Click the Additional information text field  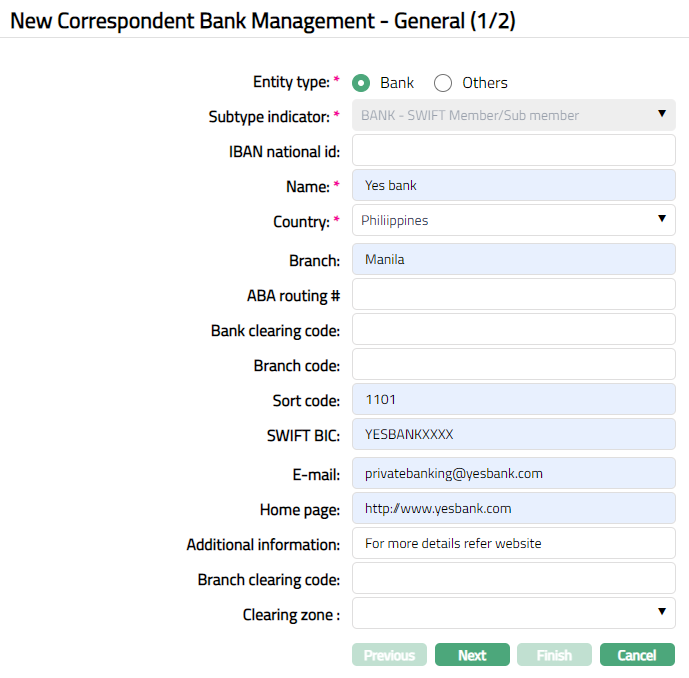coord(514,543)
